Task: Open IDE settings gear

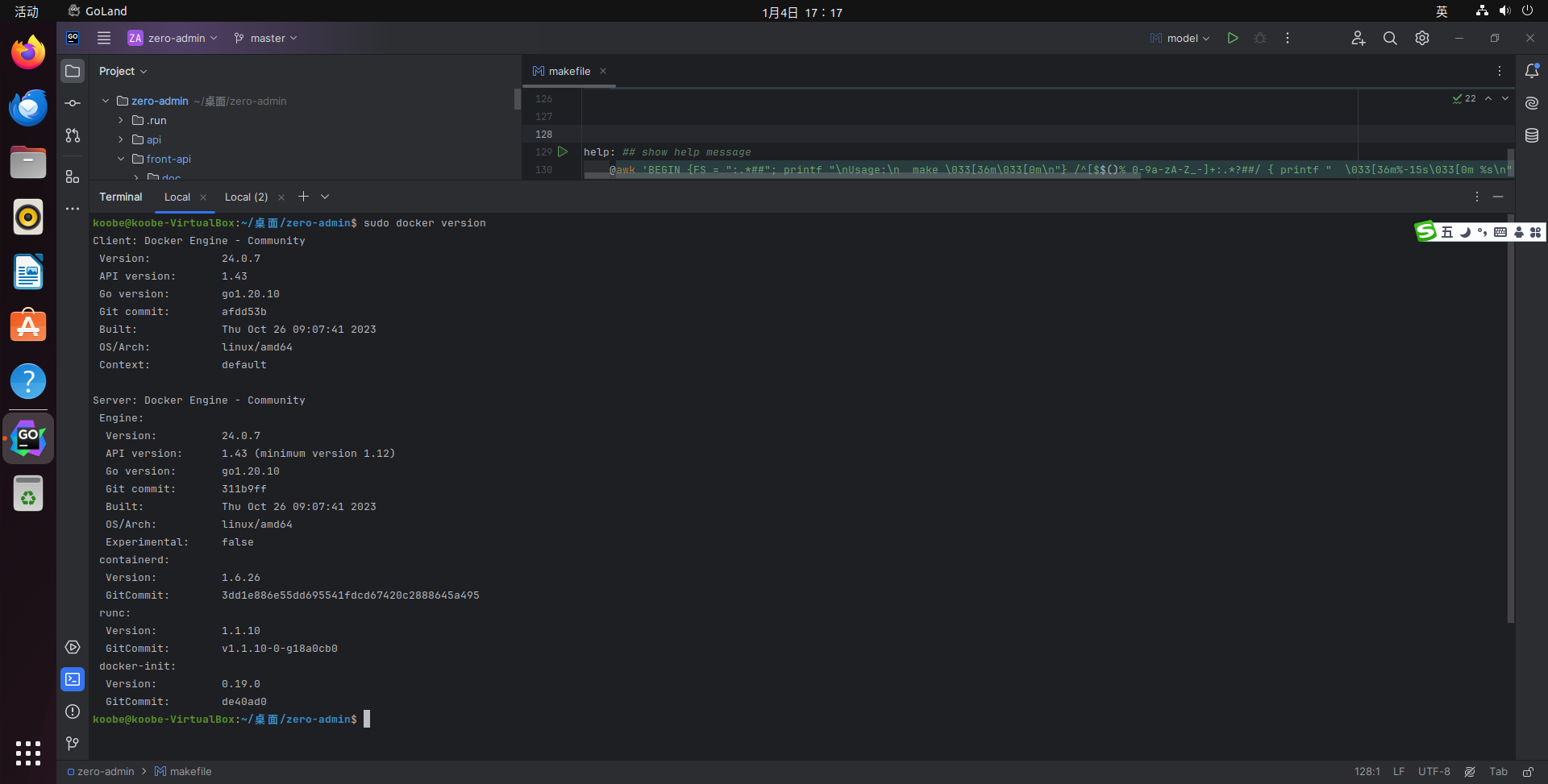Action: (1422, 38)
